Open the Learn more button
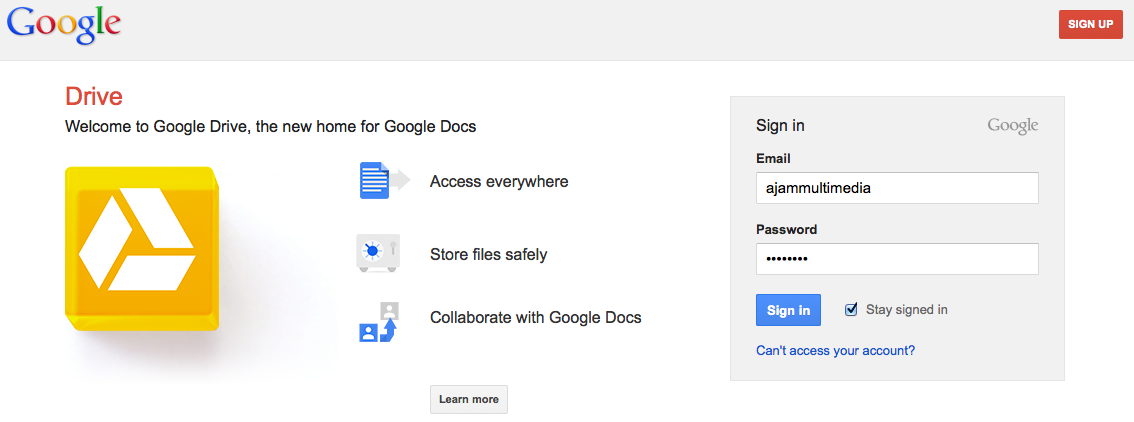Screen dimensions: 1134x422 click(x=469, y=400)
